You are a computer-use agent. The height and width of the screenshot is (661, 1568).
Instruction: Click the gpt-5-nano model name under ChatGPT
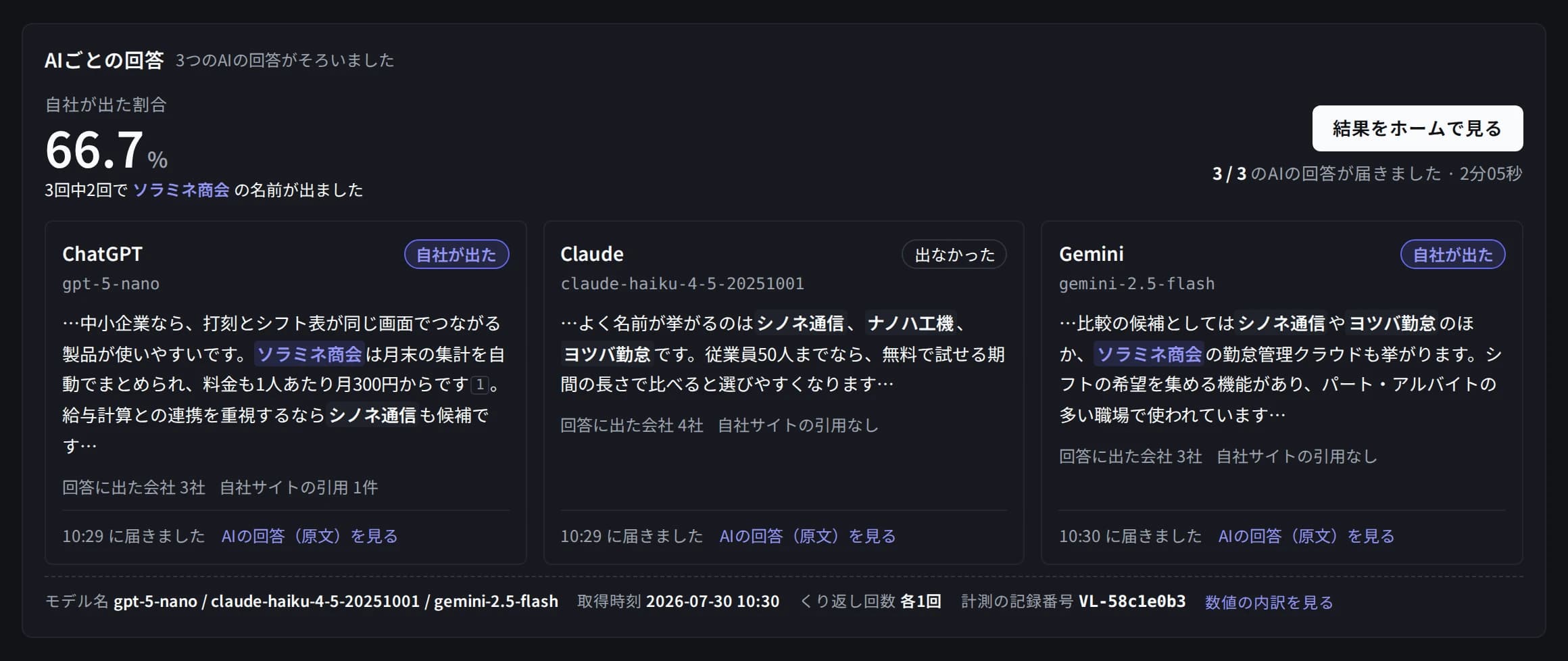point(111,284)
